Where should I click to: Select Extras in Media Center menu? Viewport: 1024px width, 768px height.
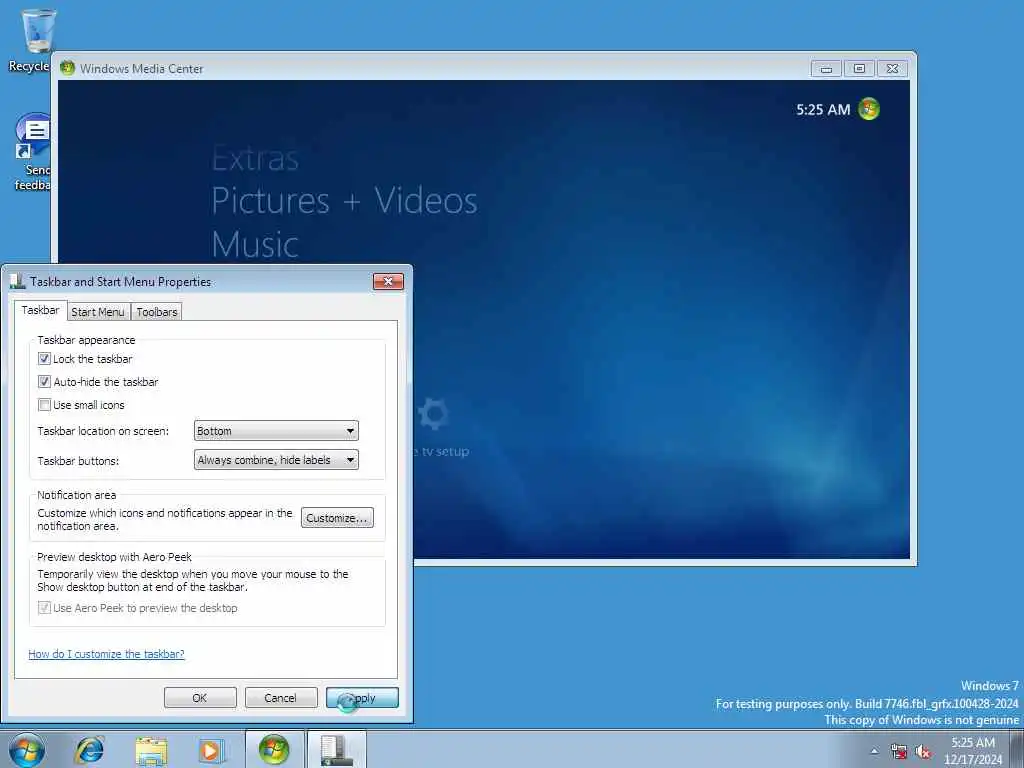[255, 159]
